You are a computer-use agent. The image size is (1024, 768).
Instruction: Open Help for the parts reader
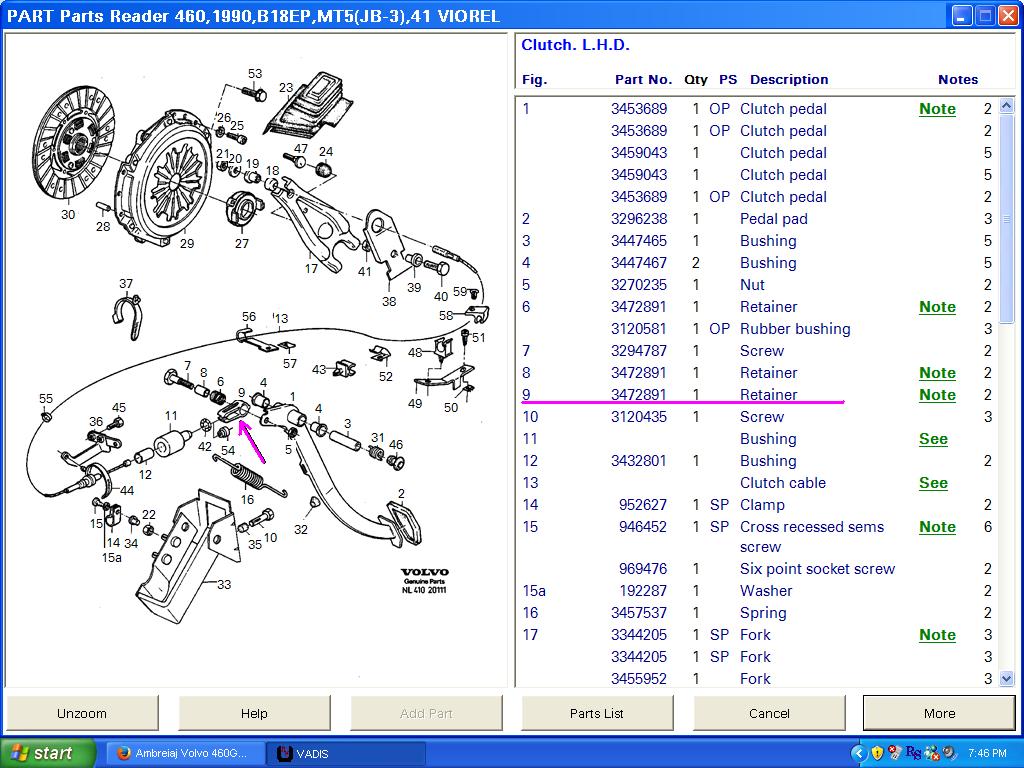(254, 712)
